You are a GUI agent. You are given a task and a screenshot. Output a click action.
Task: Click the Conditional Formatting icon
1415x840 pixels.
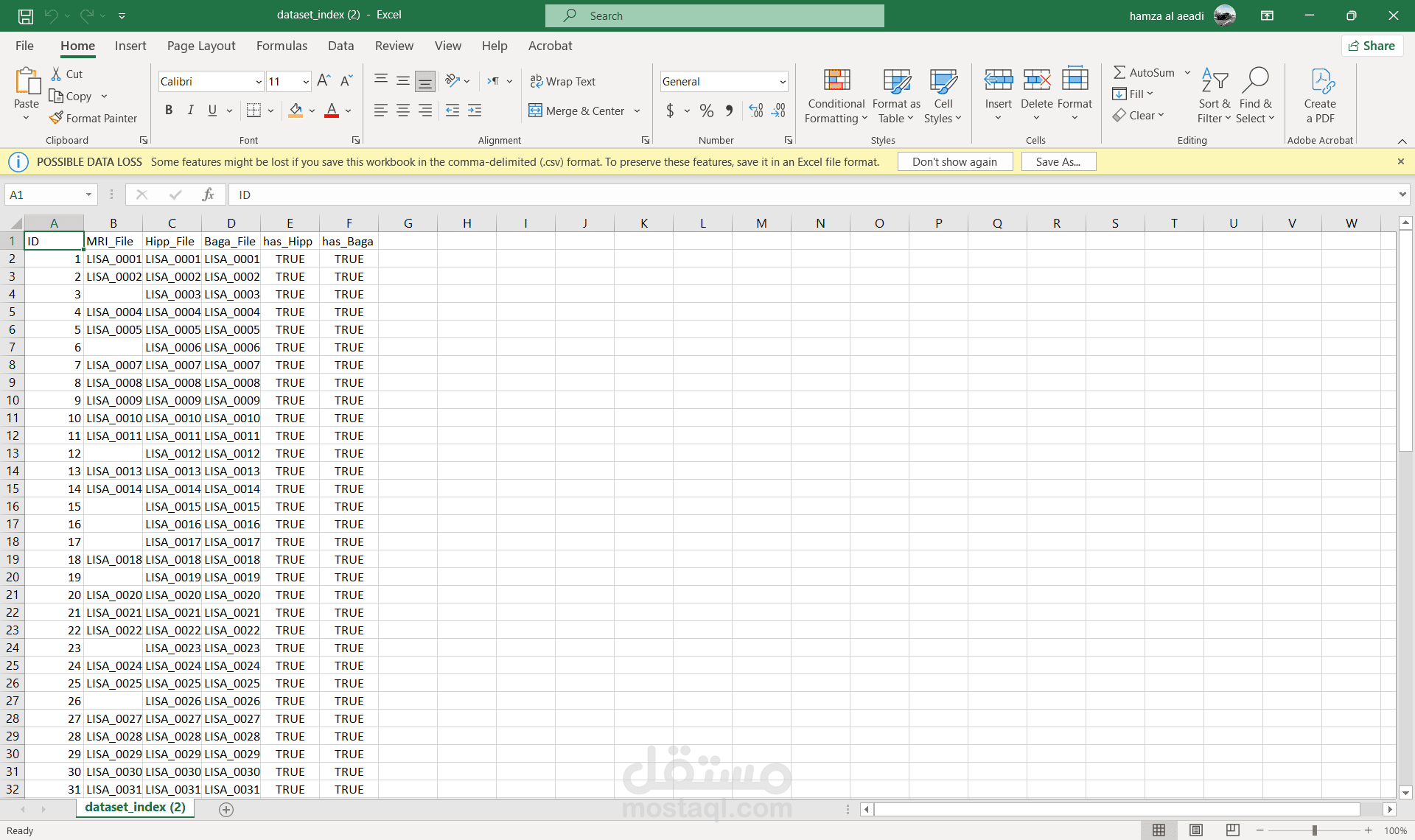[836, 81]
